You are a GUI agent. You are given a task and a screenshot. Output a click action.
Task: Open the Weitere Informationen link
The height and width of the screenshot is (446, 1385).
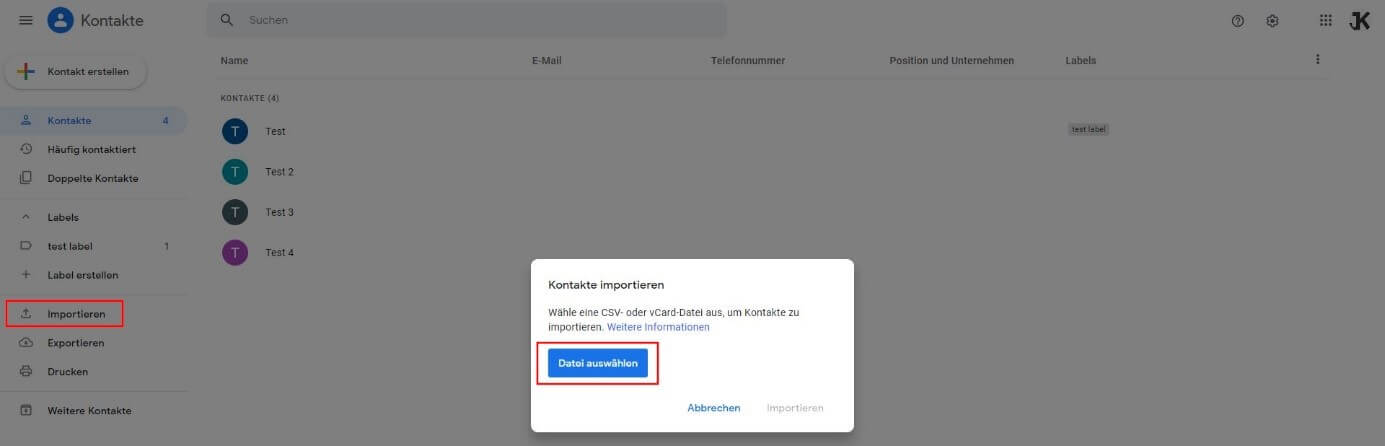point(658,327)
